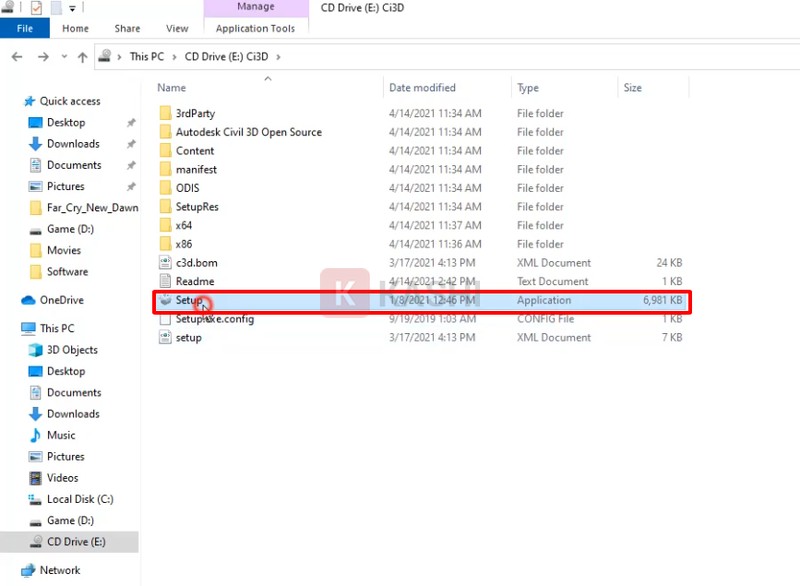Click the Back navigation arrow
The width and height of the screenshot is (800, 586).
pos(16,57)
